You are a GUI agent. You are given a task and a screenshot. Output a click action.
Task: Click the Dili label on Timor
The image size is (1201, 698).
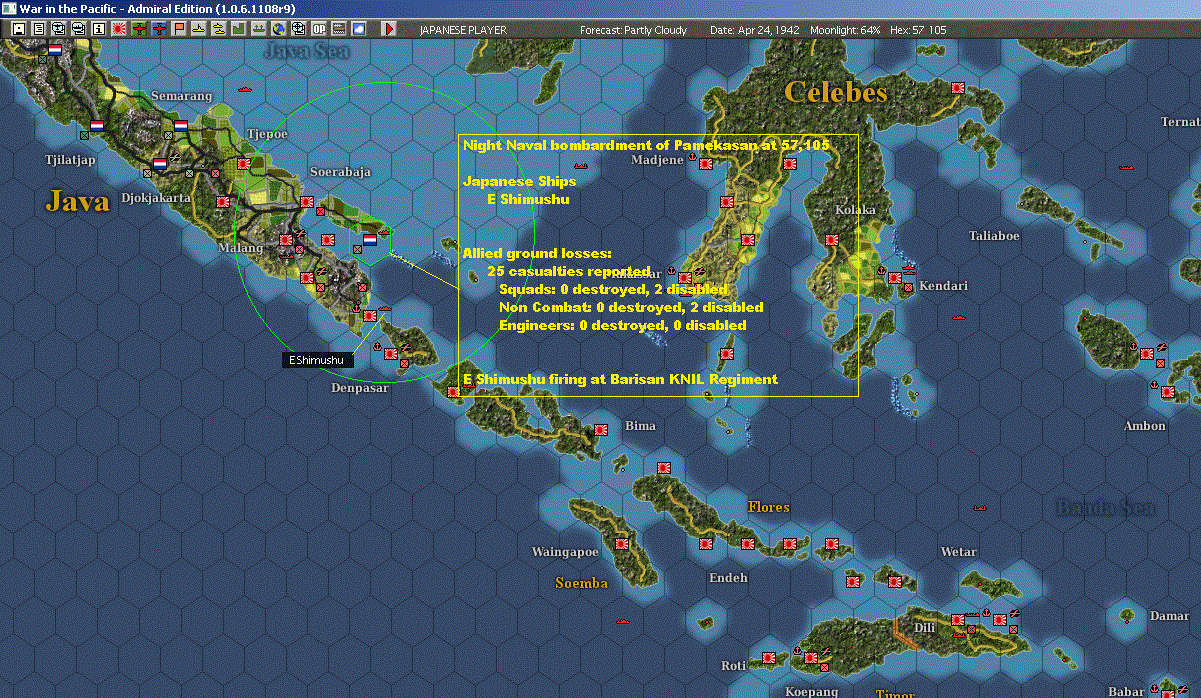point(925,628)
